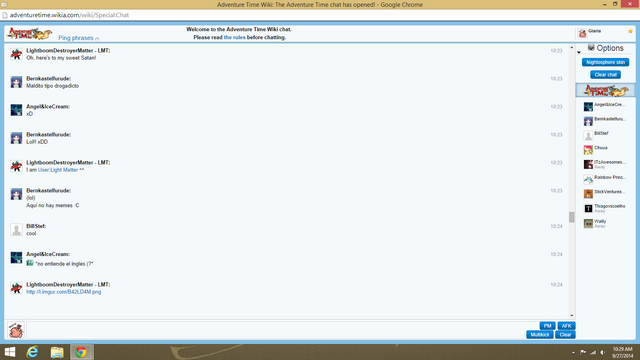Toggle AFK status with the AFK button

[567, 326]
